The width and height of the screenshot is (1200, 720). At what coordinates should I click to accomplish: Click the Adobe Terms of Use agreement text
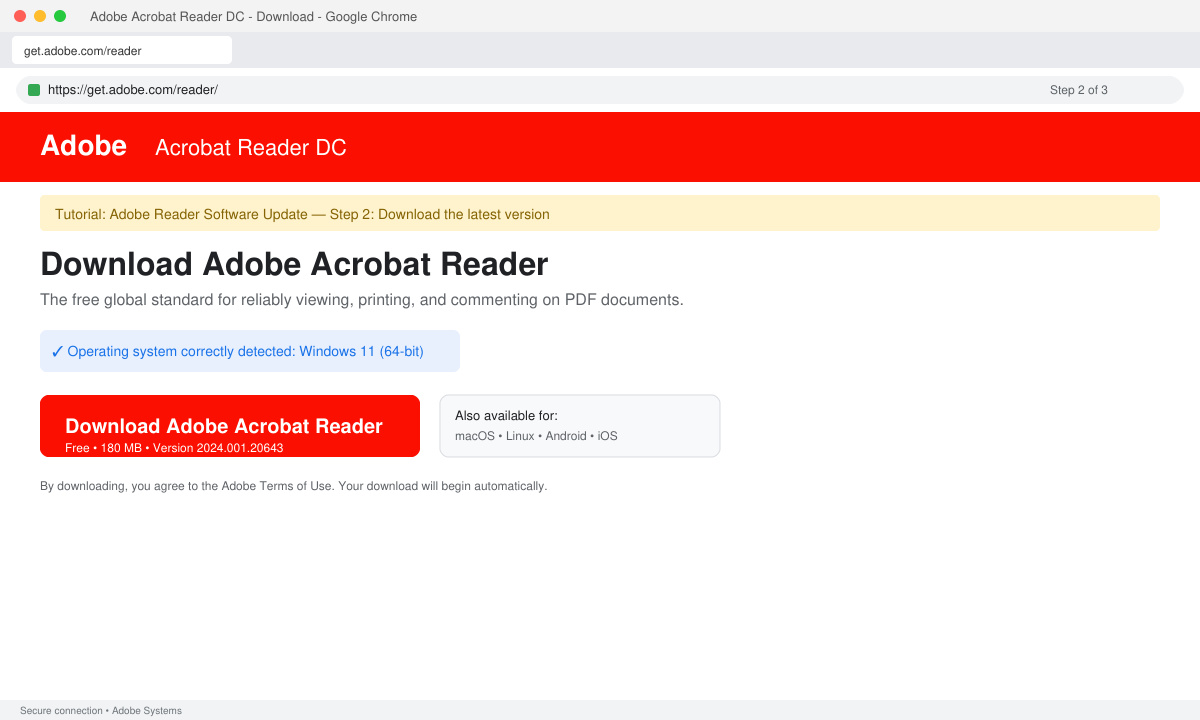coord(294,486)
